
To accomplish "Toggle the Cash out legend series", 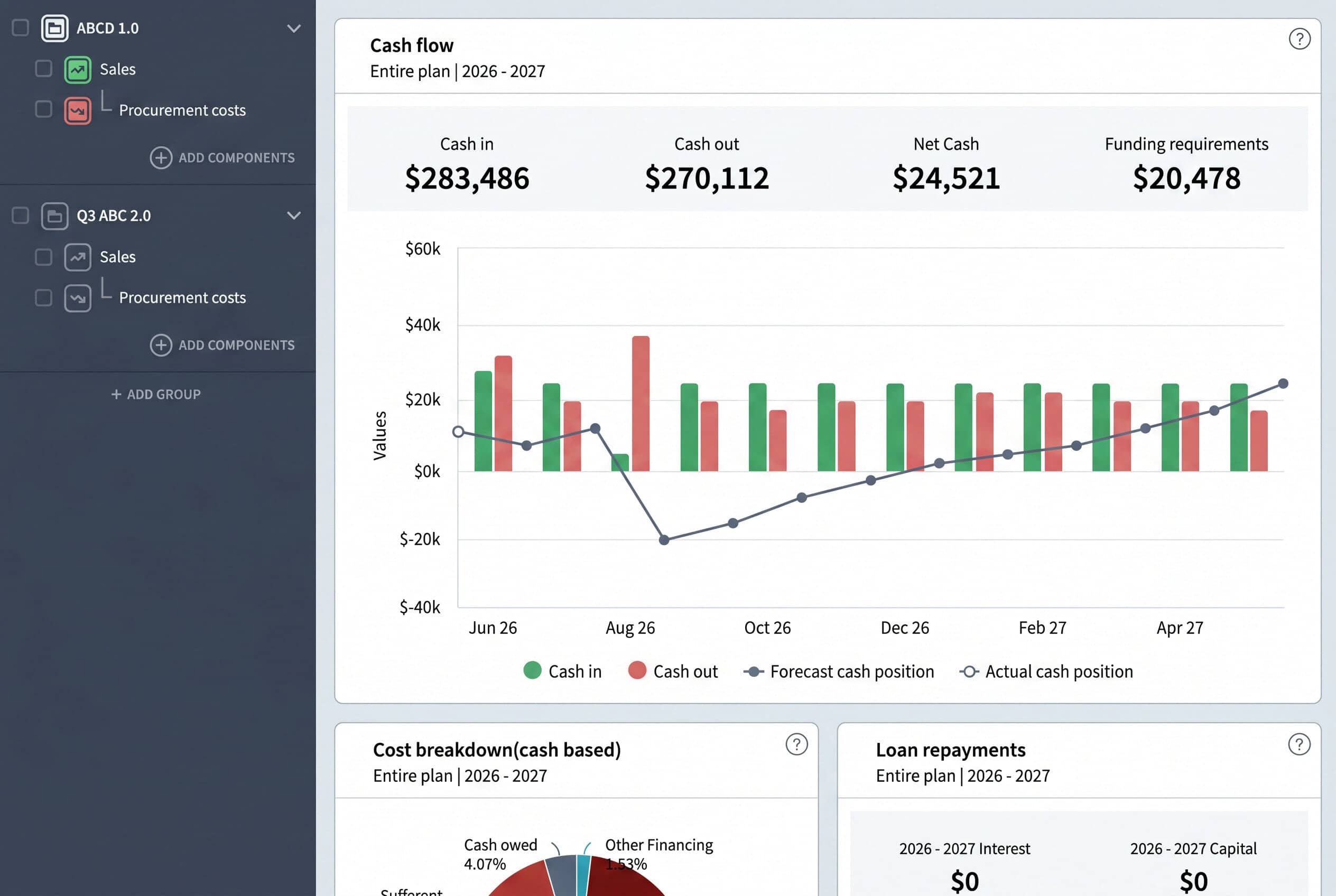I will point(673,671).
